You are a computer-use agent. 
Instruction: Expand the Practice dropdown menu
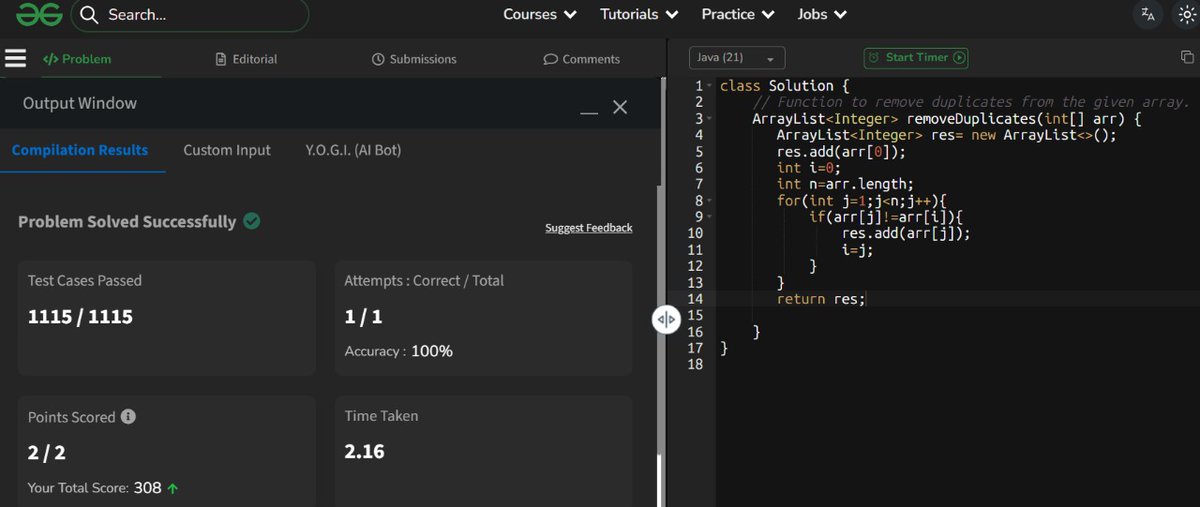[738, 15]
